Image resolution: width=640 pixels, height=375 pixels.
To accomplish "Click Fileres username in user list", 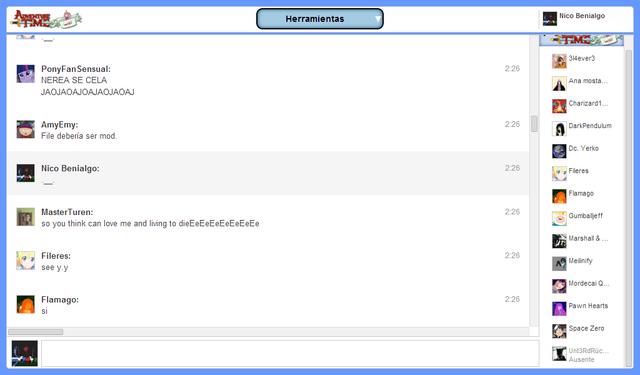I will (578, 171).
